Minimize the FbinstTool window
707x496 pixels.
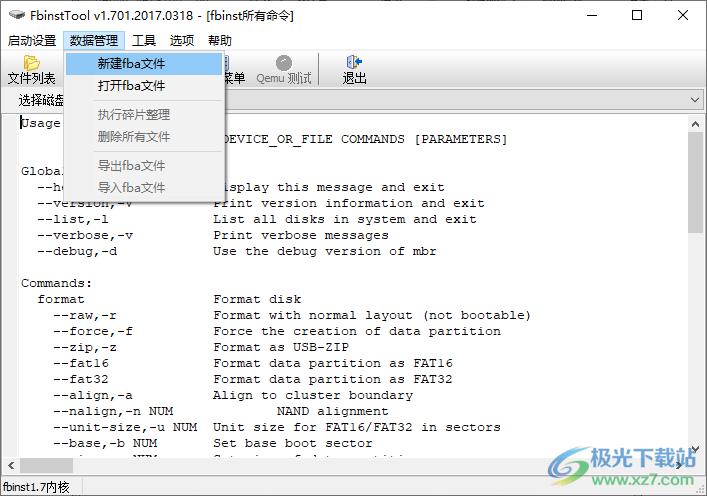592,15
